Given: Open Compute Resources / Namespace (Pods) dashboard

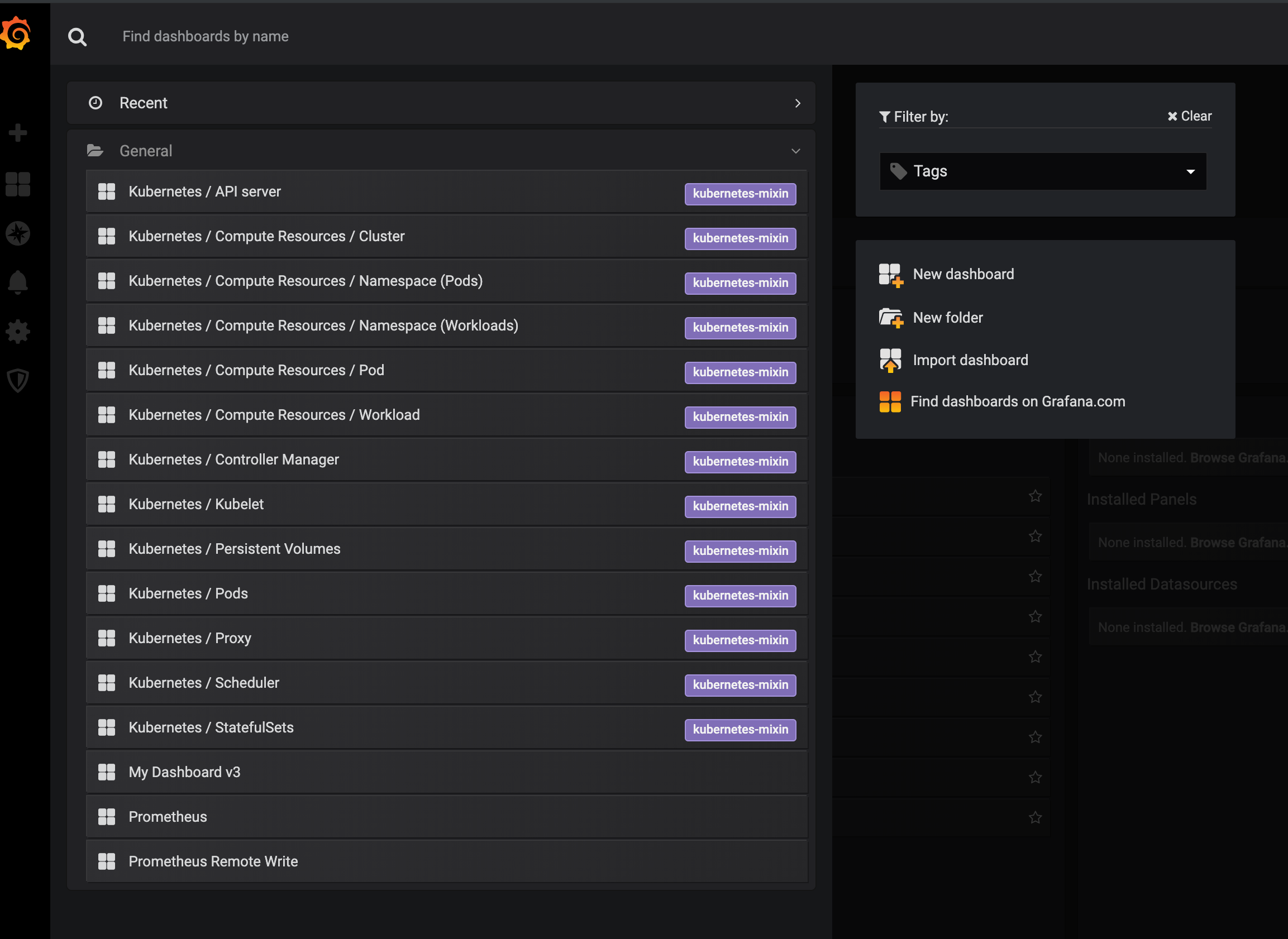Looking at the screenshot, I should pos(446,281).
